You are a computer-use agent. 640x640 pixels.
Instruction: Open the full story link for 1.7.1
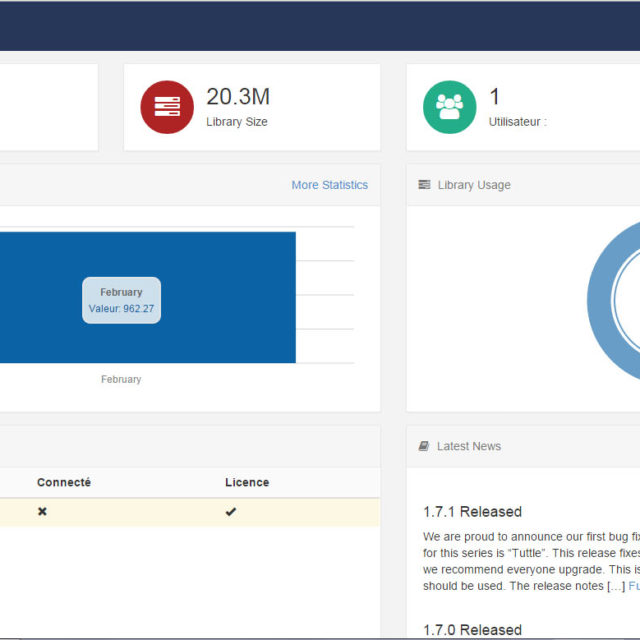pos(633,586)
